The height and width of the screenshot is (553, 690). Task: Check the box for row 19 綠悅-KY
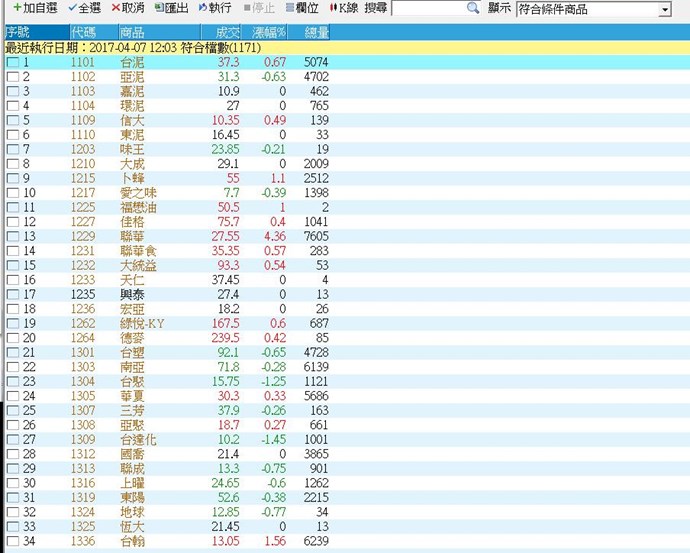pos(13,324)
